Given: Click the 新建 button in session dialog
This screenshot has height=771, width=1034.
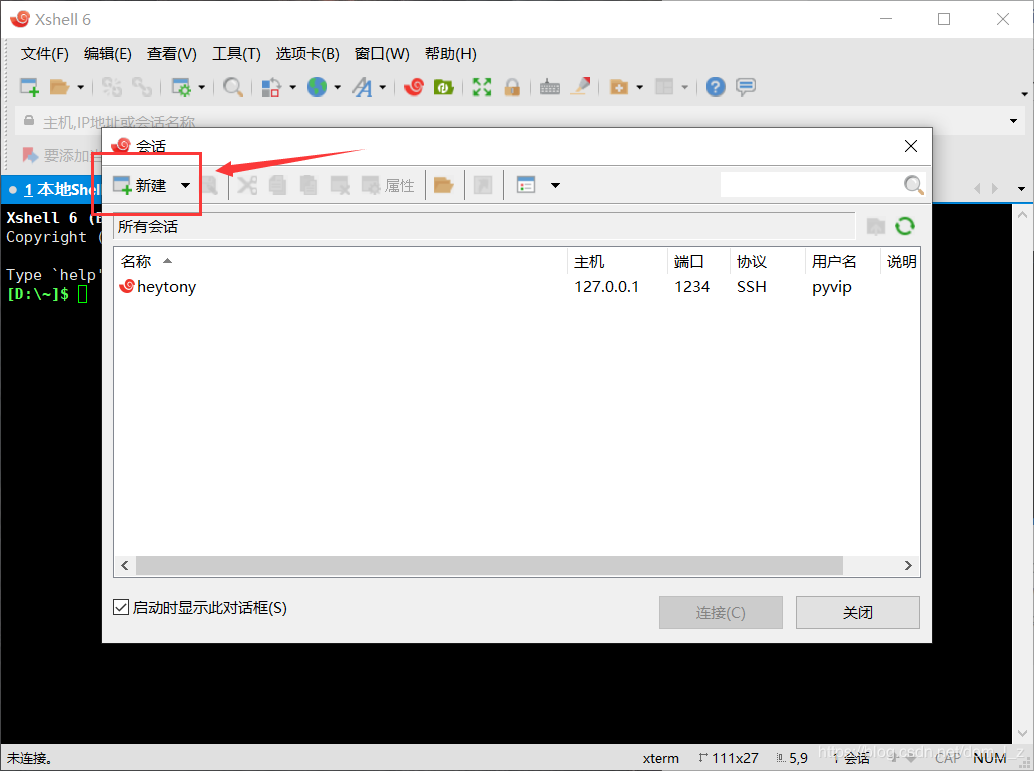Looking at the screenshot, I should 140,185.
